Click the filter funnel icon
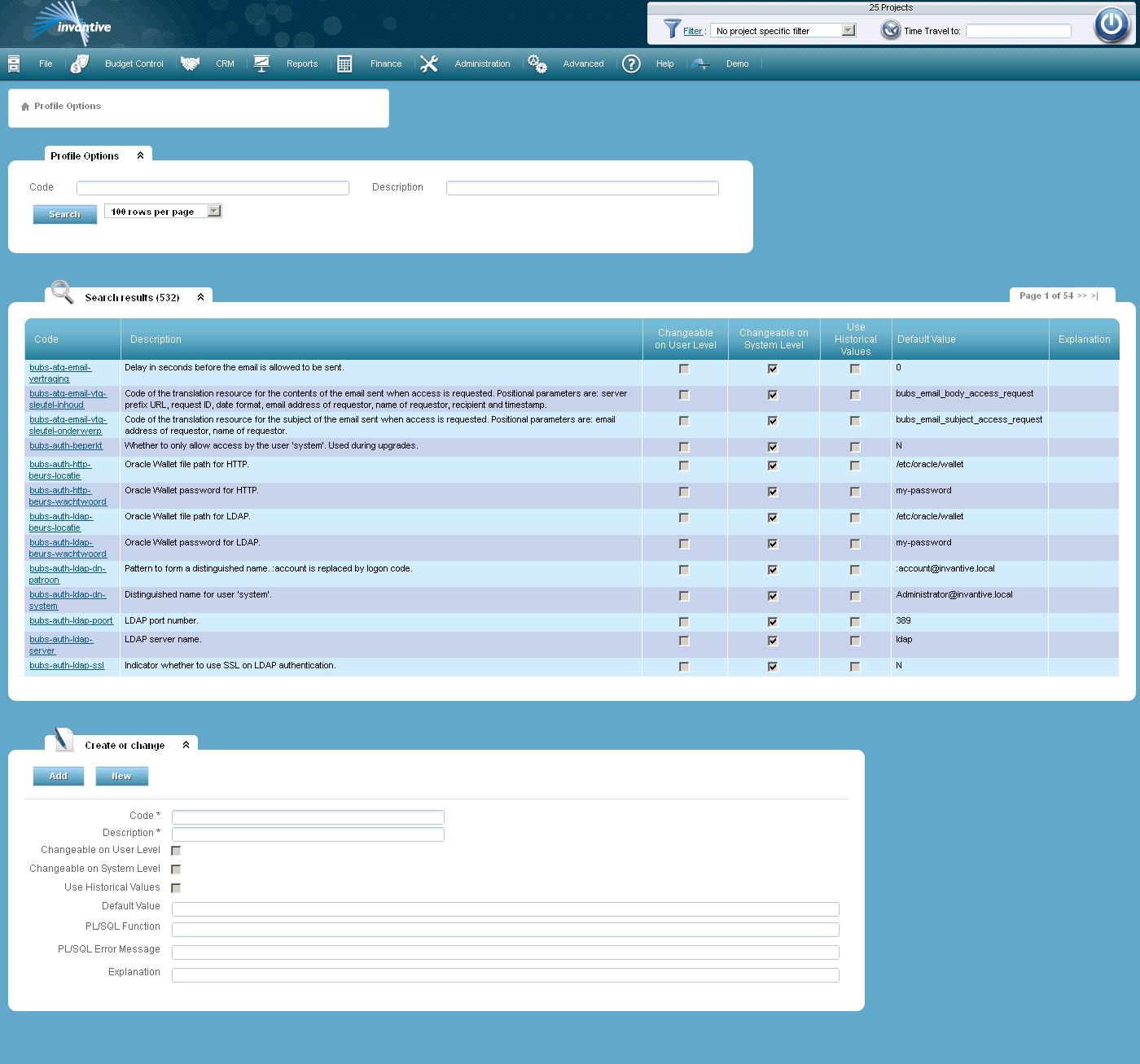Viewport: 1140px width, 1064px height. (x=672, y=29)
